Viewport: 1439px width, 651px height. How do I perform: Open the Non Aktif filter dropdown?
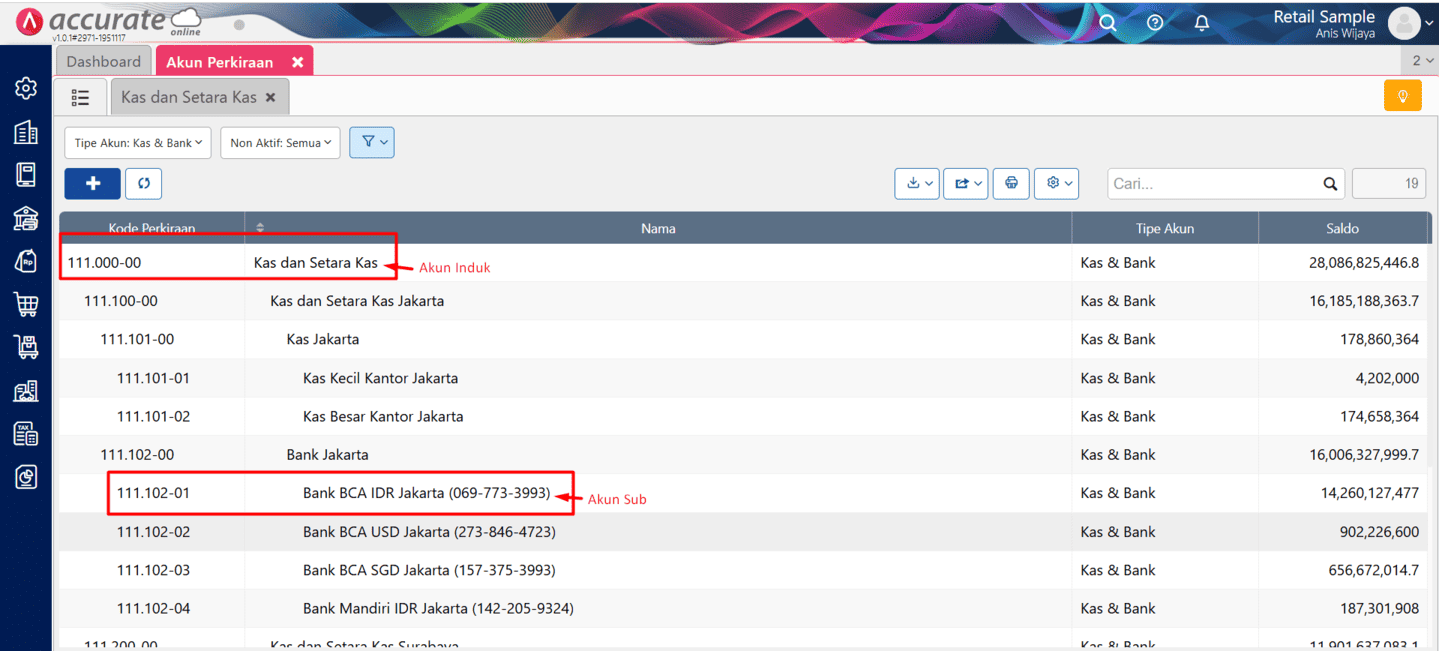[280, 143]
